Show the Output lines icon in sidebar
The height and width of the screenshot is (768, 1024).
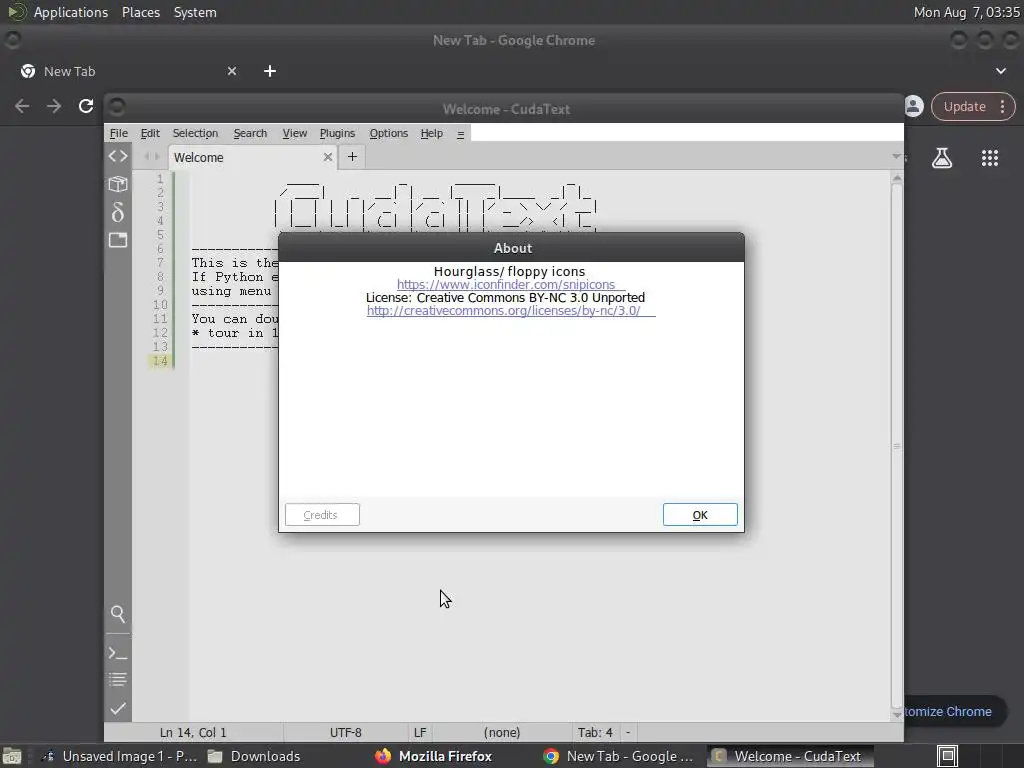pos(118,680)
